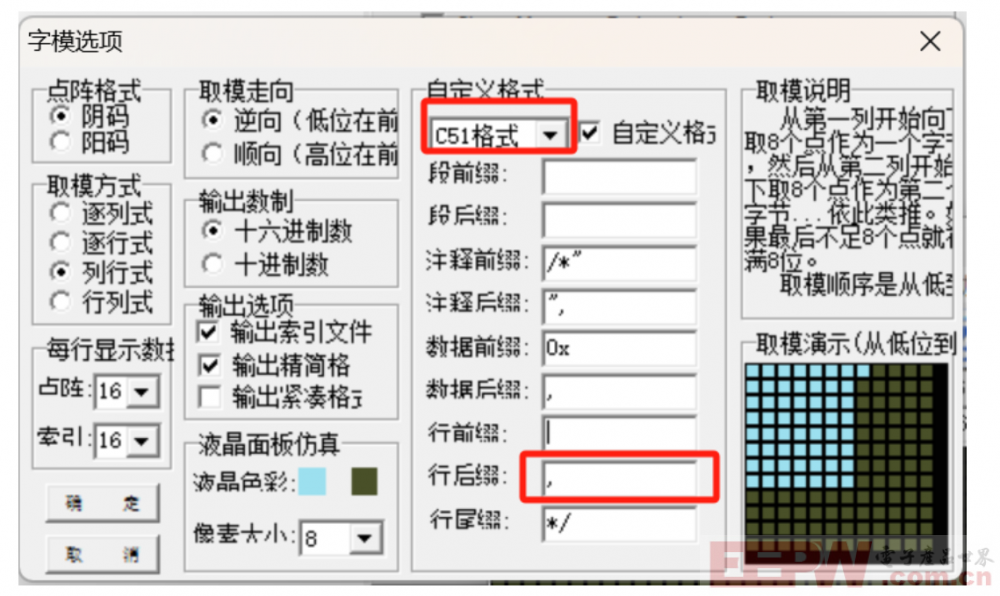Click the 行尾缀 field containing */
The width and height of the screenshot is (1000, 596).
pyautogui.click(x=619, y=524)
